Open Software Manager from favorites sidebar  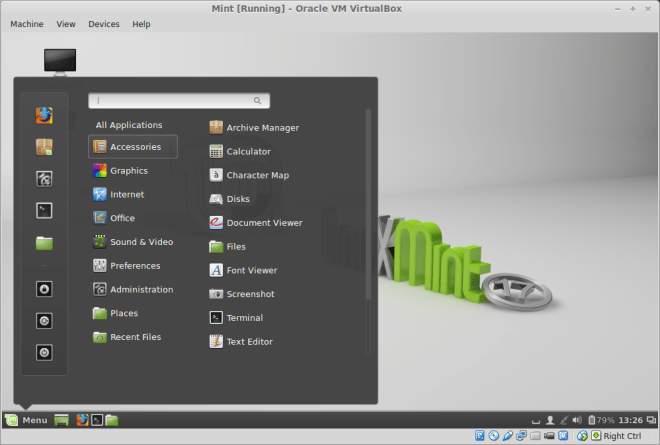click(44, 147)
